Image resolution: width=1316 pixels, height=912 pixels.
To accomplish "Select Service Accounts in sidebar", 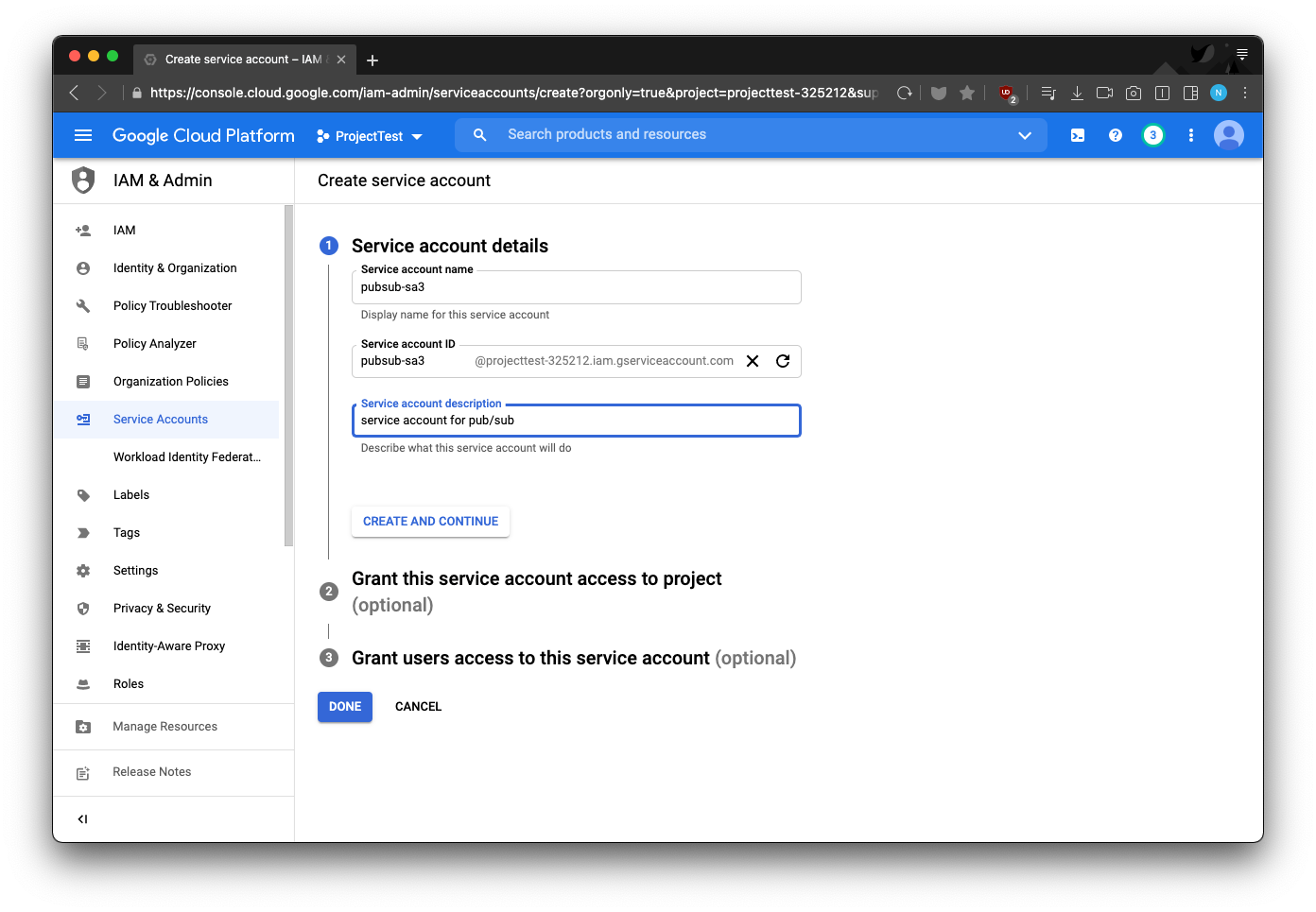I will pos(166,419).
